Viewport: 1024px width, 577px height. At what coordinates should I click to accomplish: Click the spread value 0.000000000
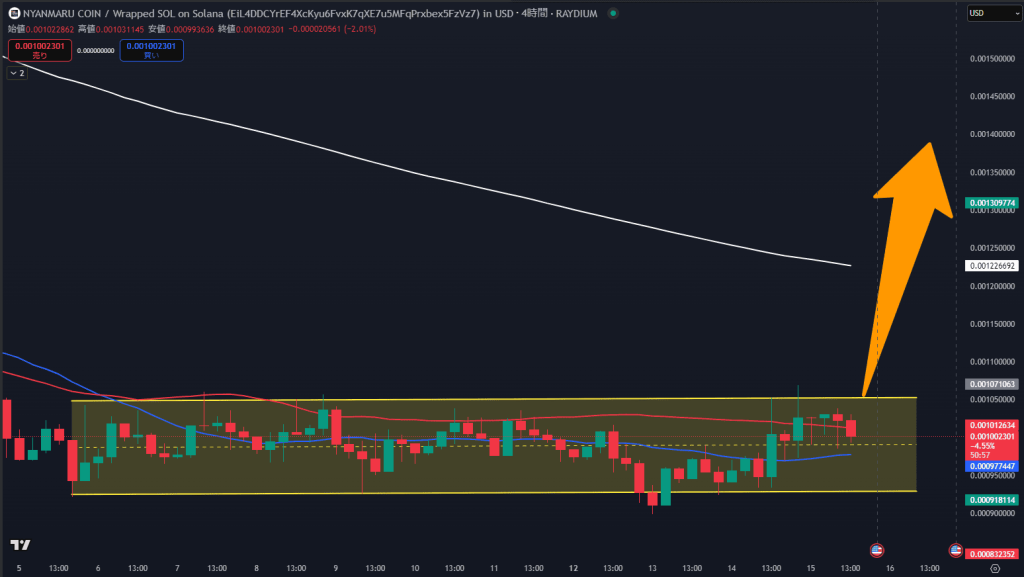point(95,51)
